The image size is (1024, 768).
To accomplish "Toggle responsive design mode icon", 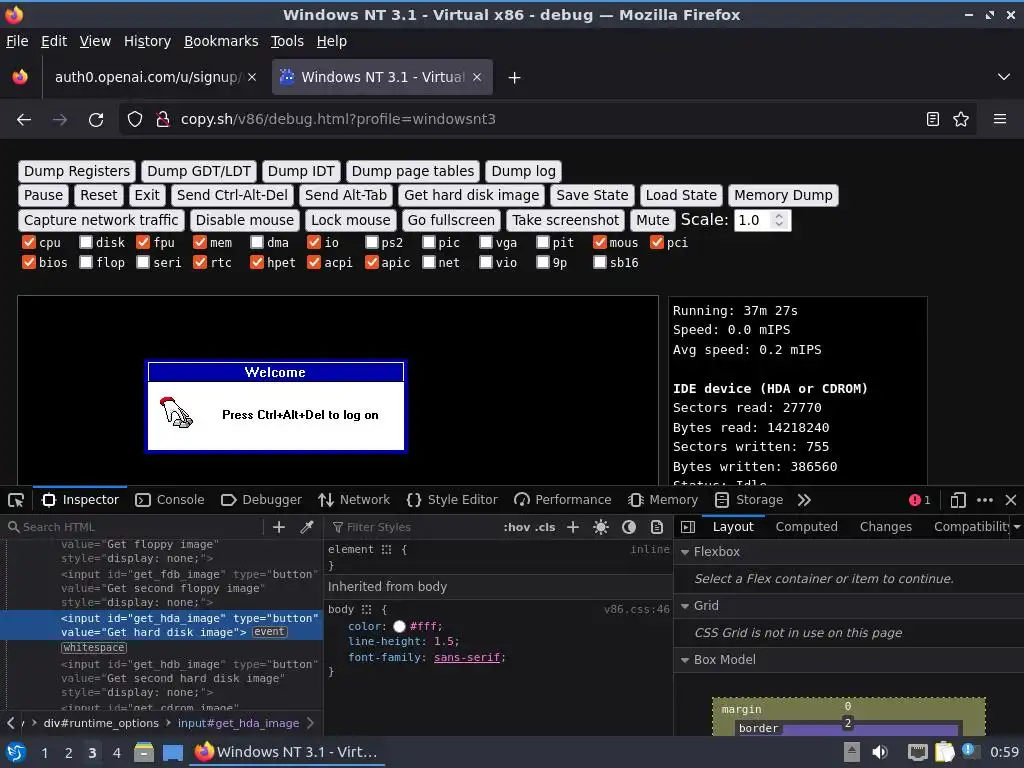I will (x=958, y=500).
